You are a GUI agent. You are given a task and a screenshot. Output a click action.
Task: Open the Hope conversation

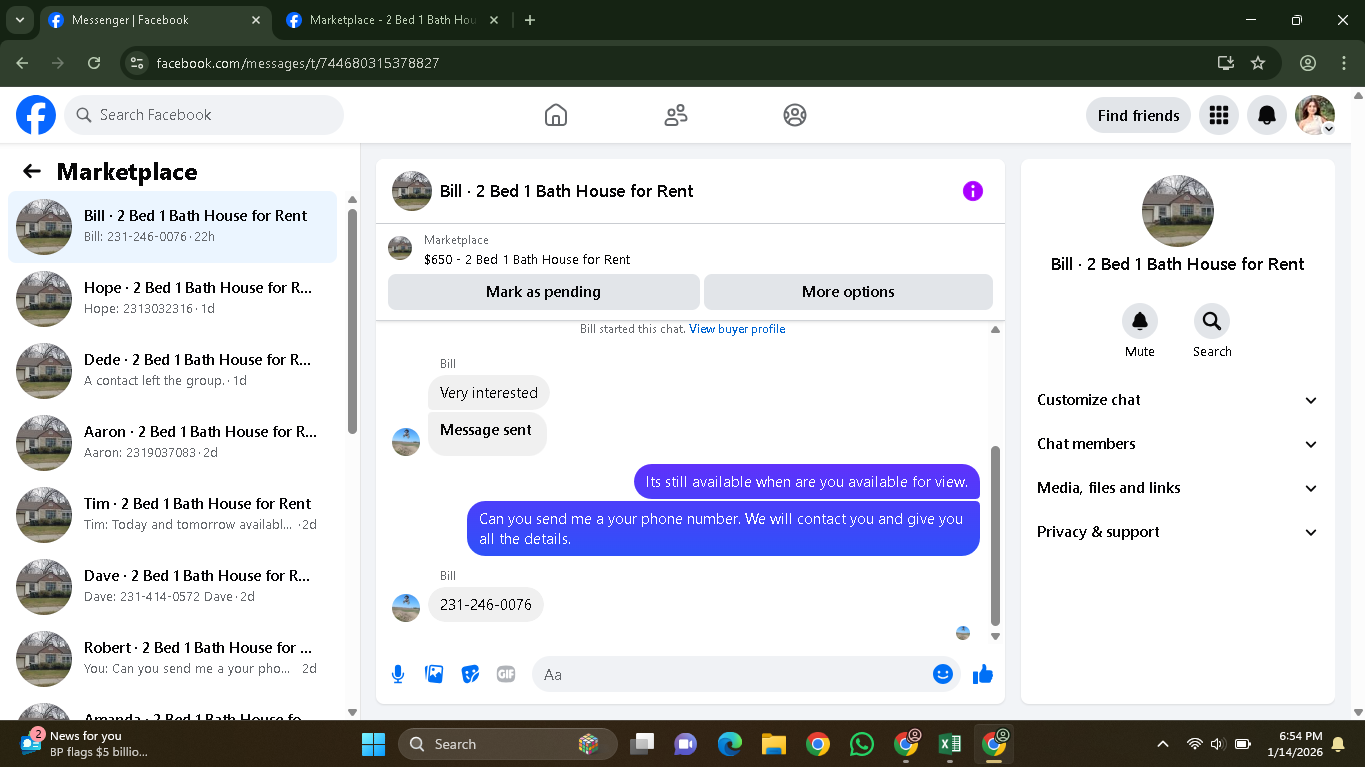click(x=173, y=298)
